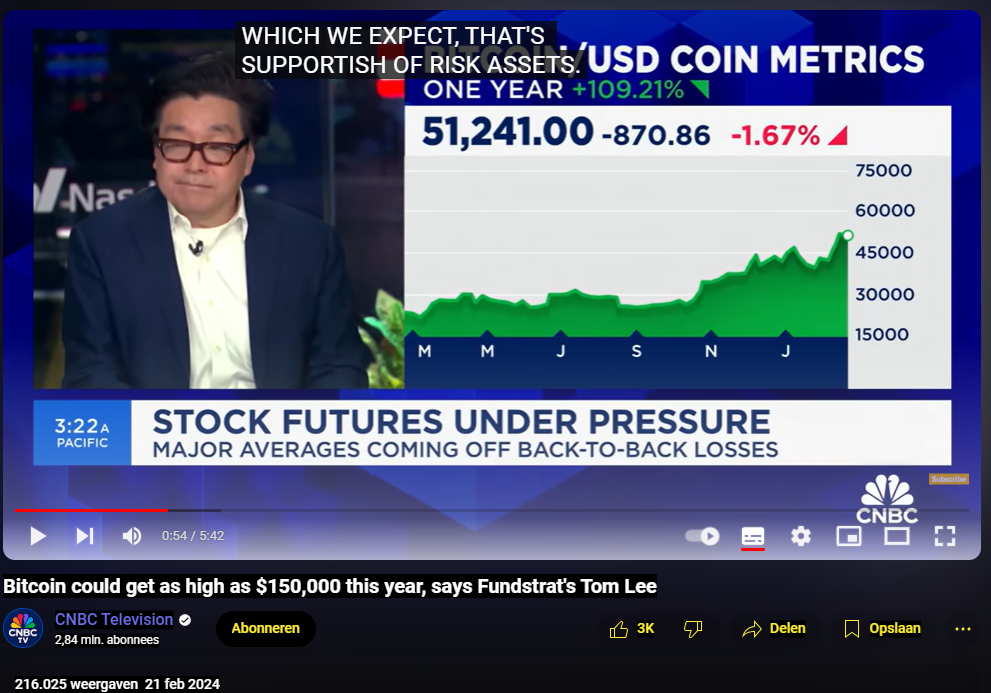Turn off subtitles/closed captions
The width and height of the screenshot is (991, 693).
point(753,536)
